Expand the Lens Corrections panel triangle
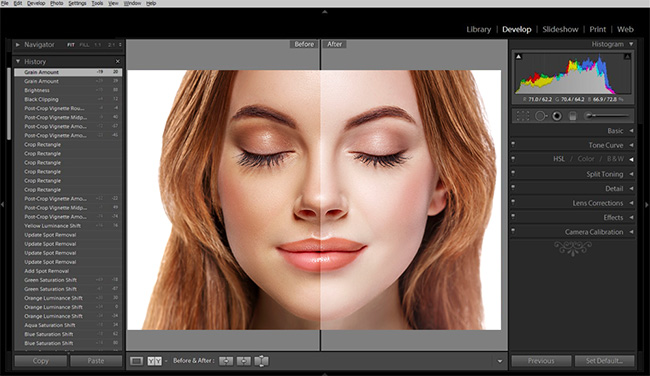650x376 pixels. click(x=631, y=203)
